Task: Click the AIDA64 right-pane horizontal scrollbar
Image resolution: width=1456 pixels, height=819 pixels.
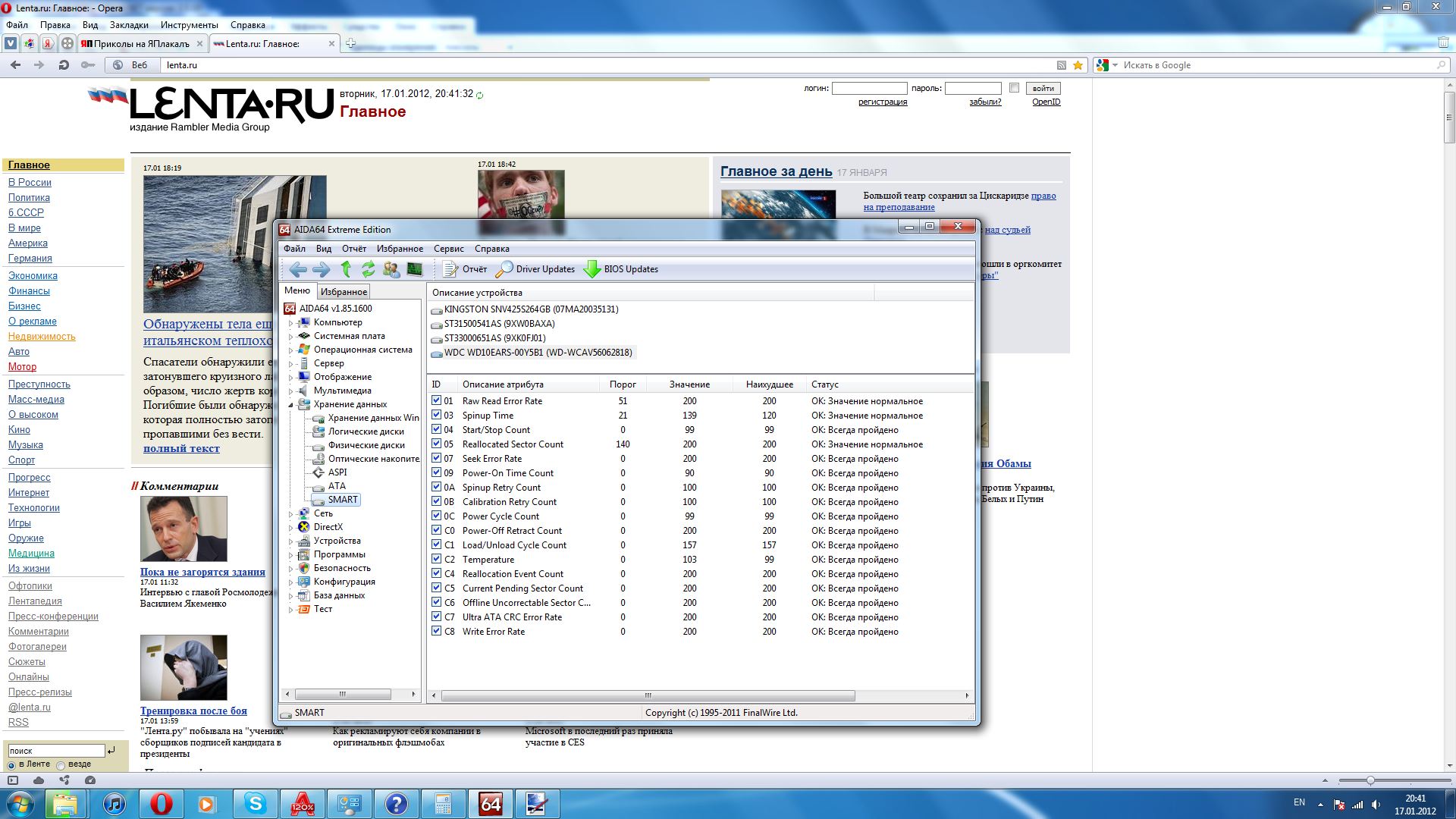Action: 648,695
